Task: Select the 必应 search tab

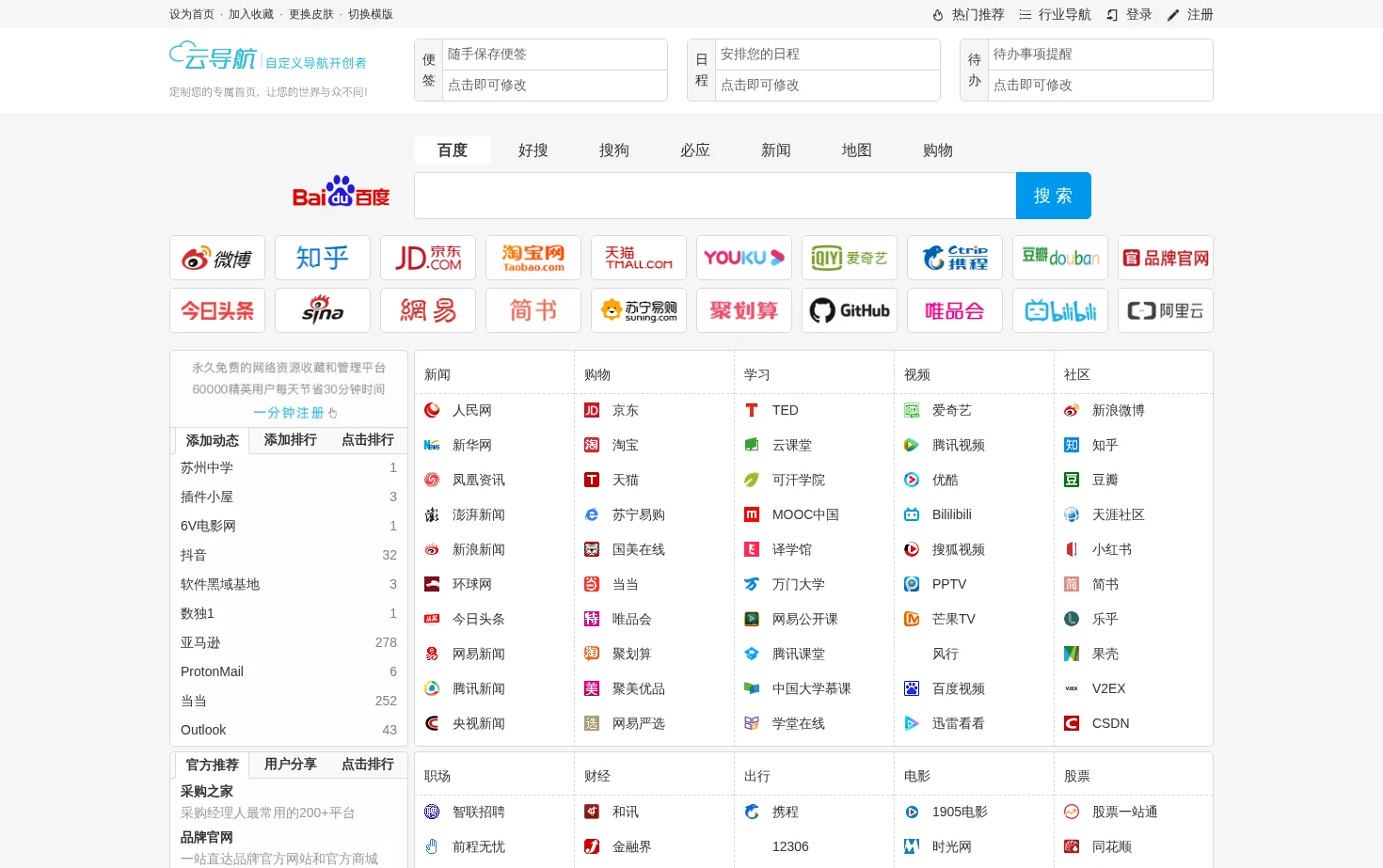Action: 695,150
